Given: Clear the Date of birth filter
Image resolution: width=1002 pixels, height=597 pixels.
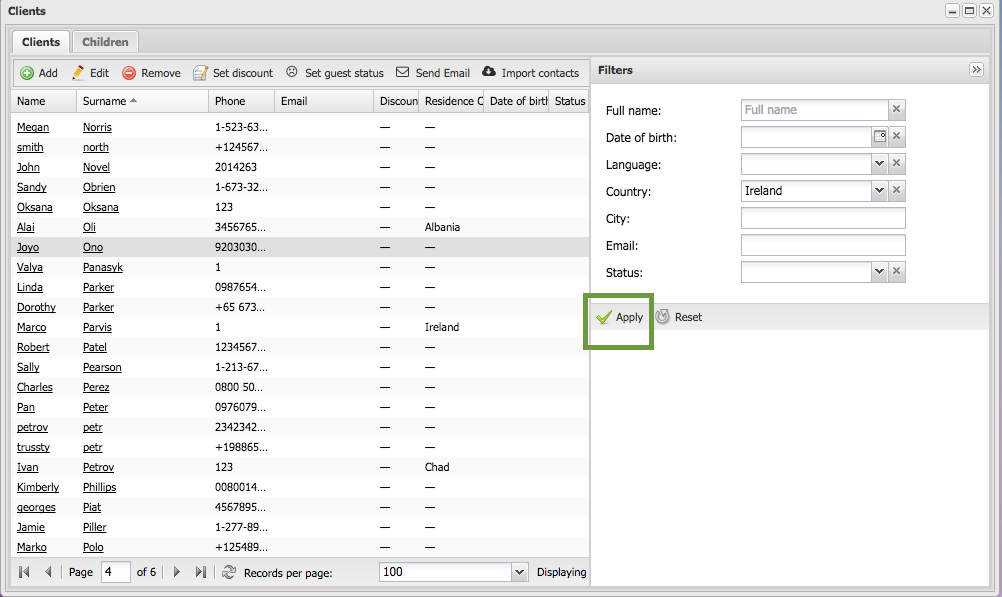Looking at the screenshot, I should [897, 136].
